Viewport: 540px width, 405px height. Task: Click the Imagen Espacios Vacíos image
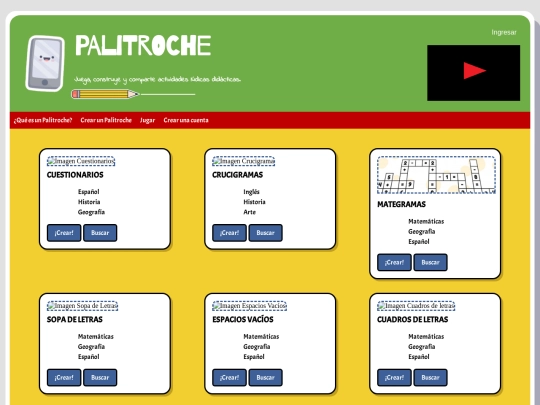249,306
